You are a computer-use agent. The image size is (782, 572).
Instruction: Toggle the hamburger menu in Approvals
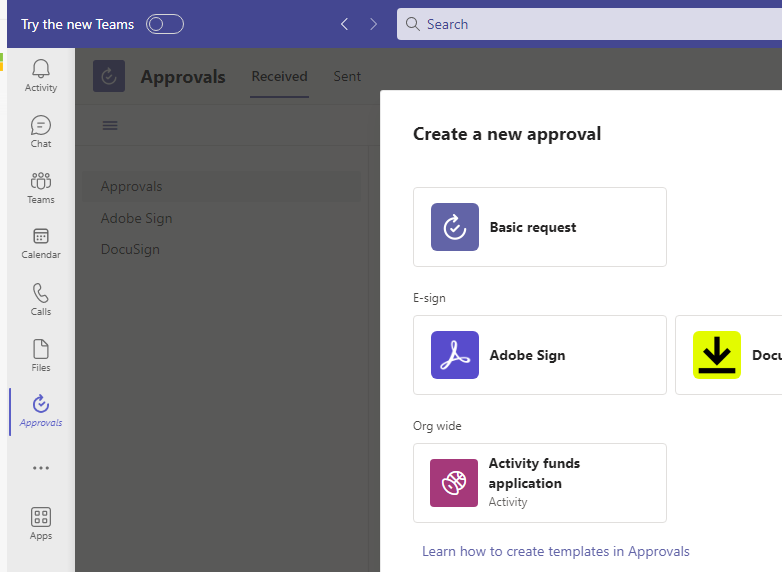click(x=110, y=125)
